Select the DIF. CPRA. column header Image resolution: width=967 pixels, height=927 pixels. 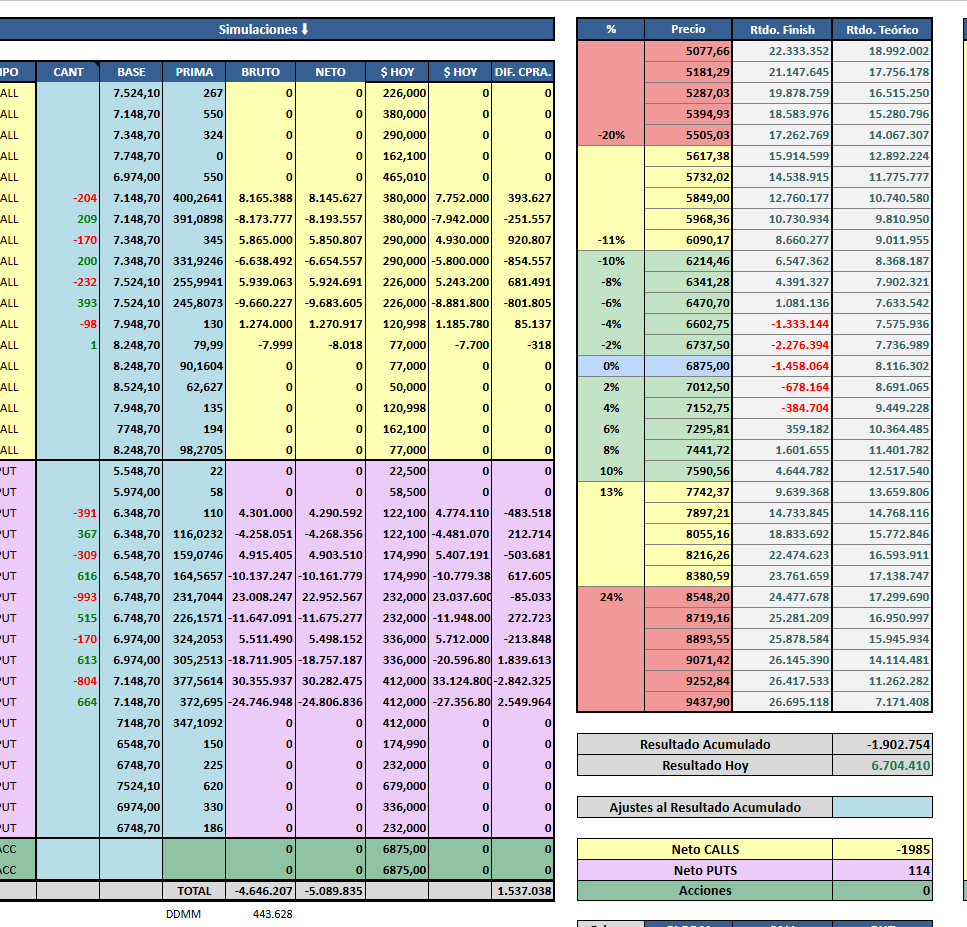(x=522, y=72)
